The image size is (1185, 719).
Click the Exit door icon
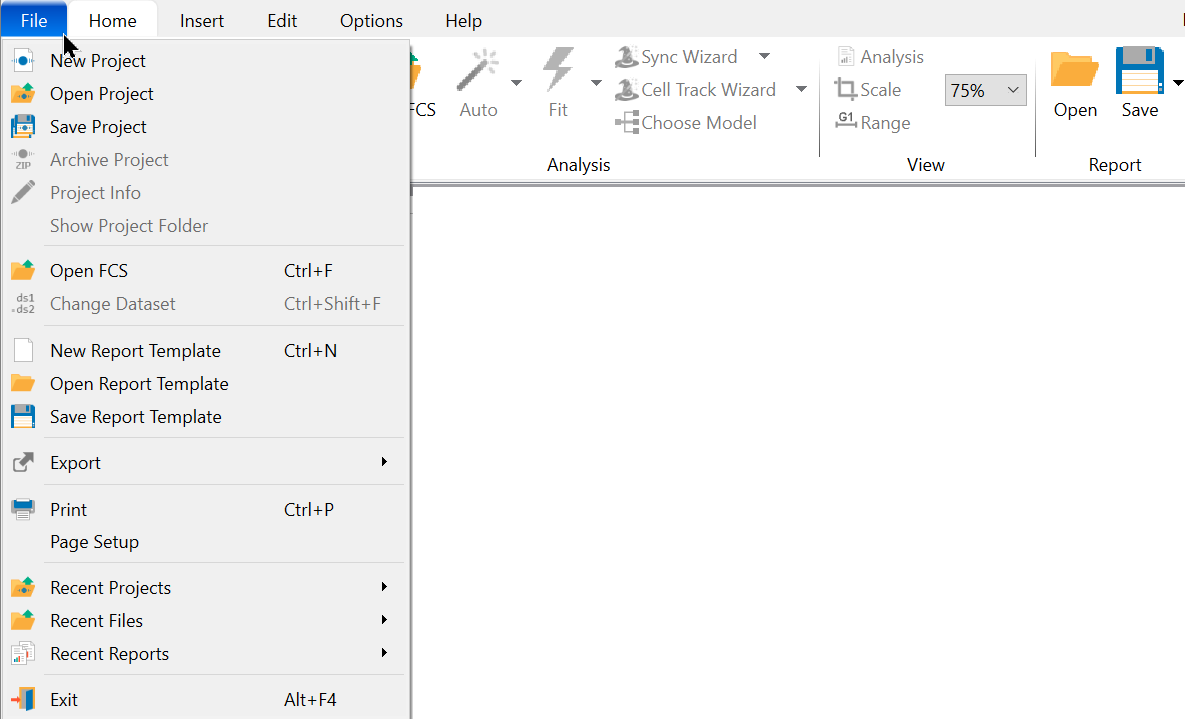click(x=23, y=700)
